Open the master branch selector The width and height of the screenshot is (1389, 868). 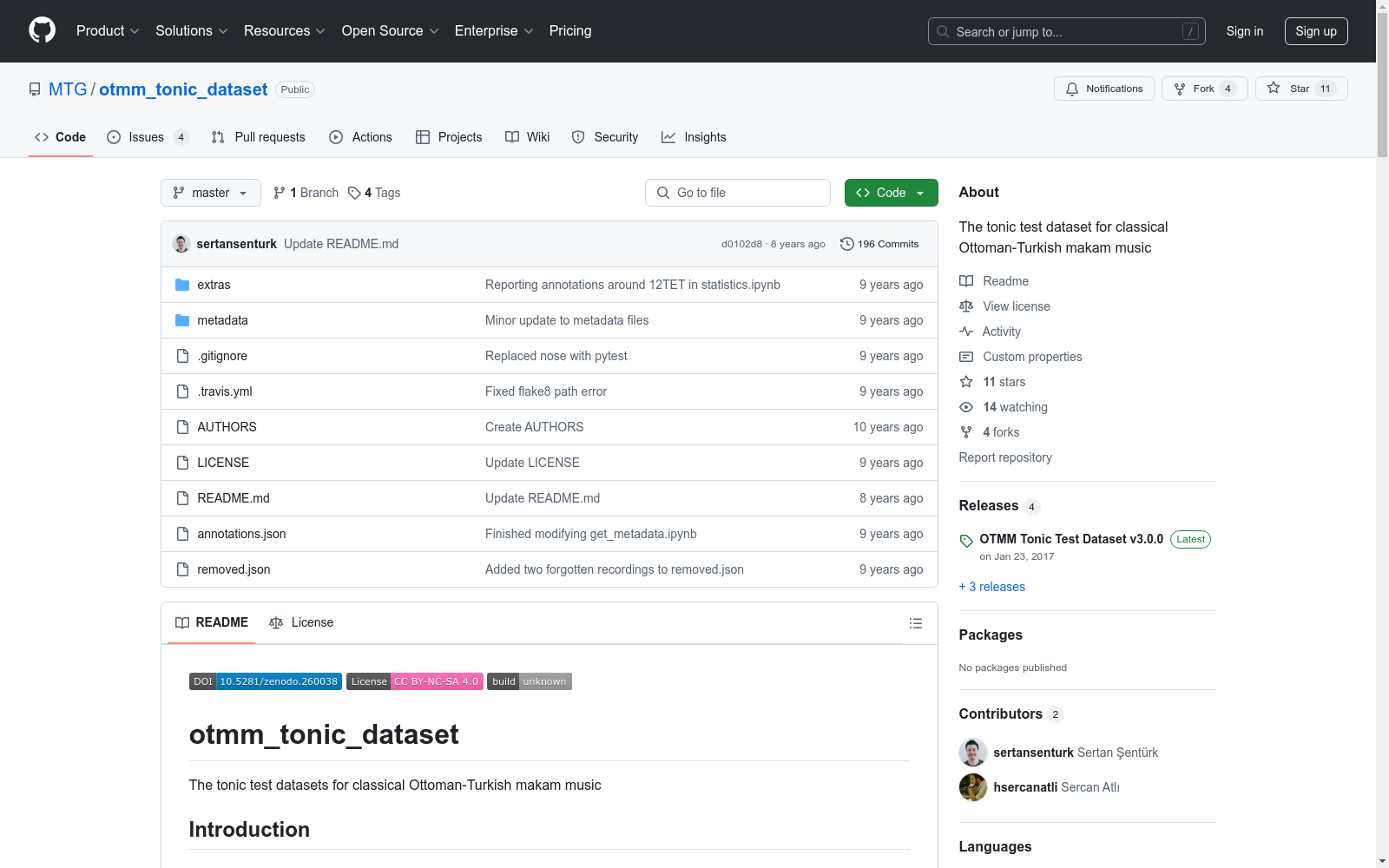(211, 193)
